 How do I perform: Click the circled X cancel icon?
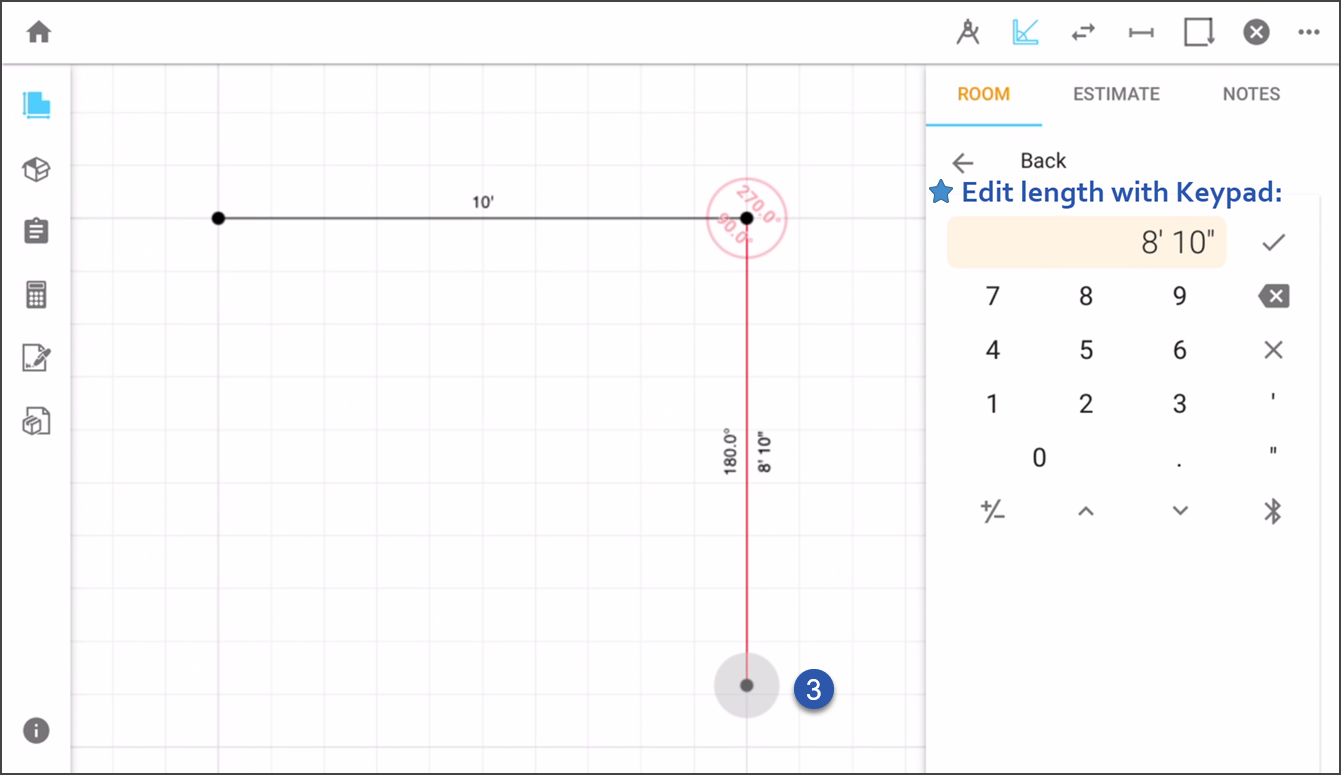tap(1256, 32)
